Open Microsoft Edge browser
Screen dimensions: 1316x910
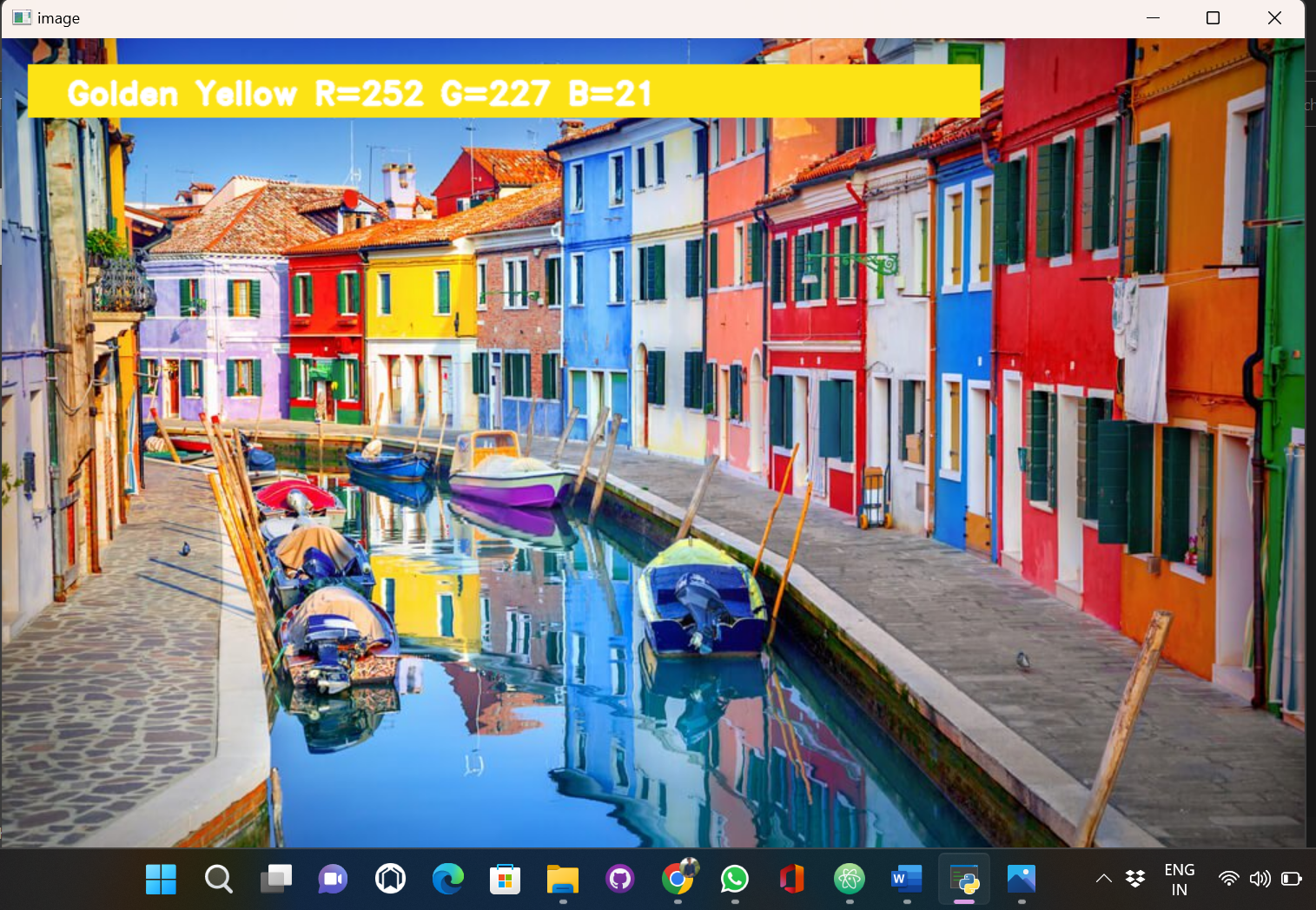447,879
